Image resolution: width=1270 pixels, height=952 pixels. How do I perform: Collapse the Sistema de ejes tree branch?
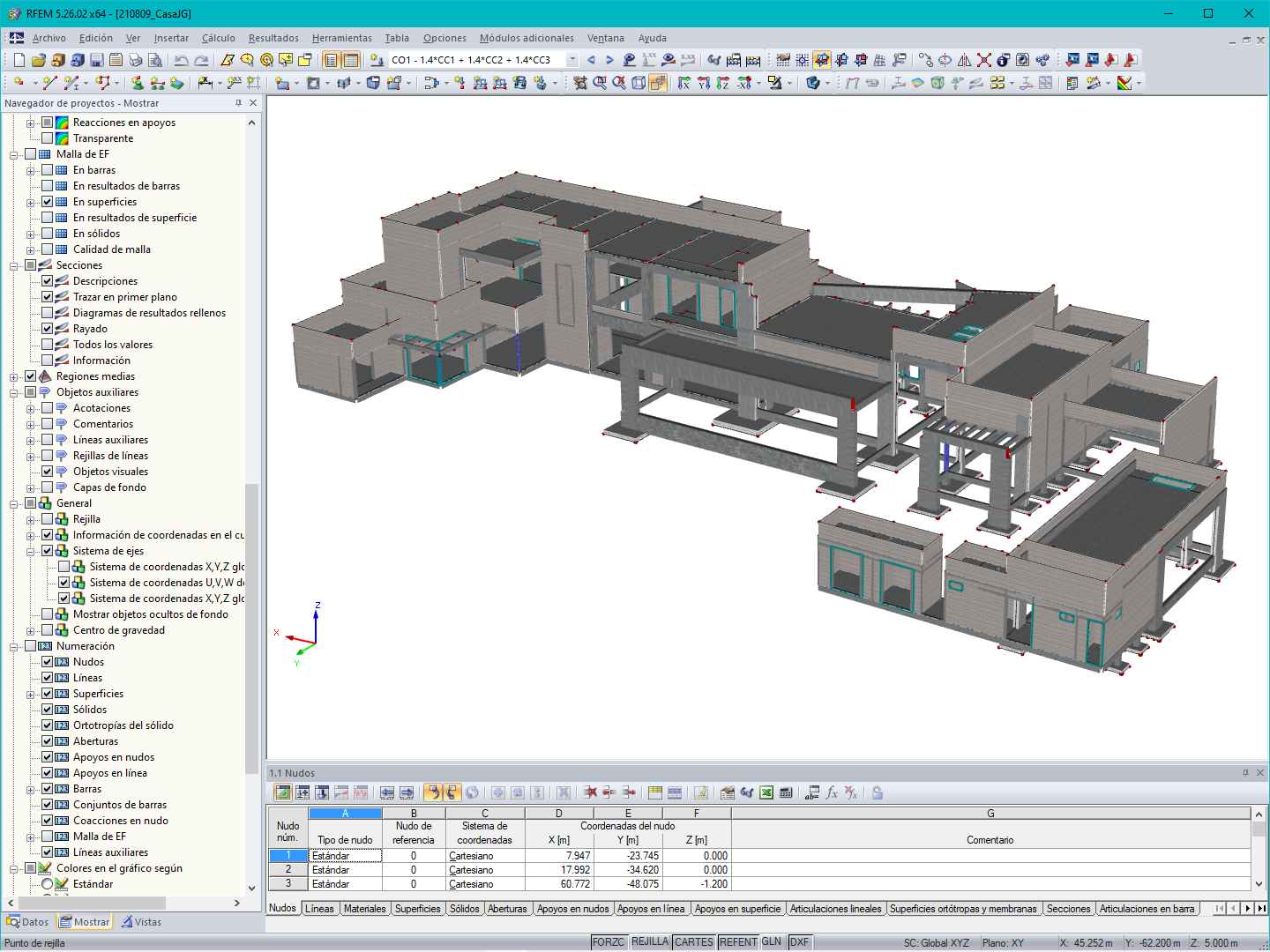click(x=28, y=550)
